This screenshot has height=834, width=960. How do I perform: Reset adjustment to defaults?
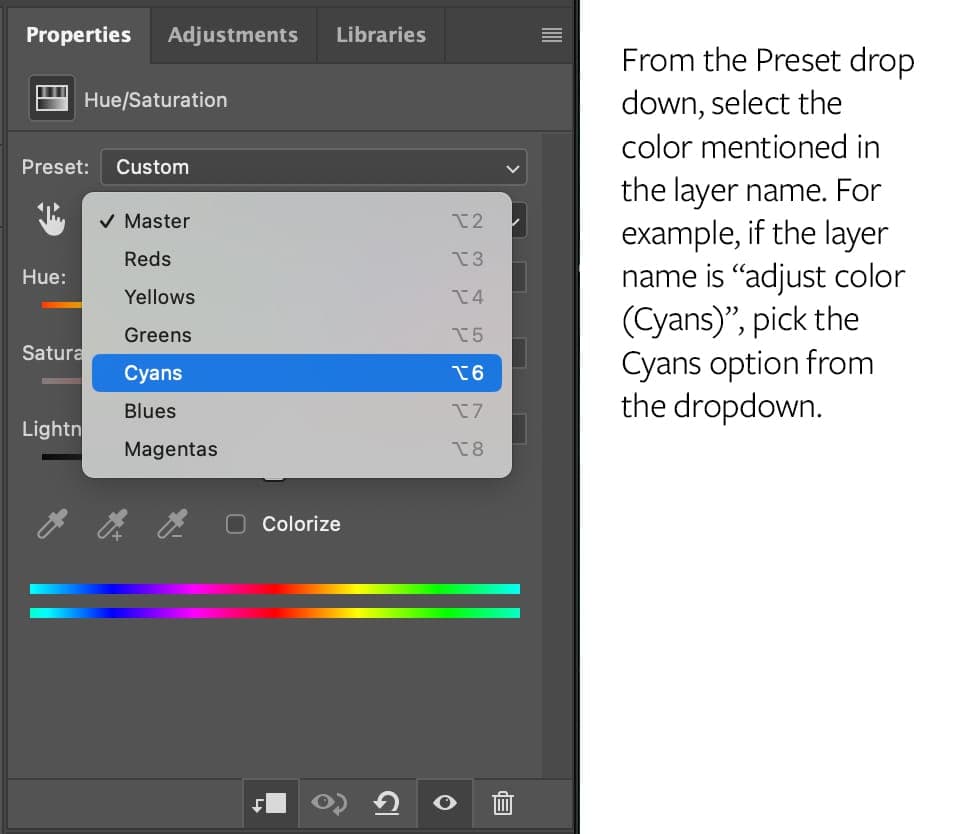click(387, 802)
